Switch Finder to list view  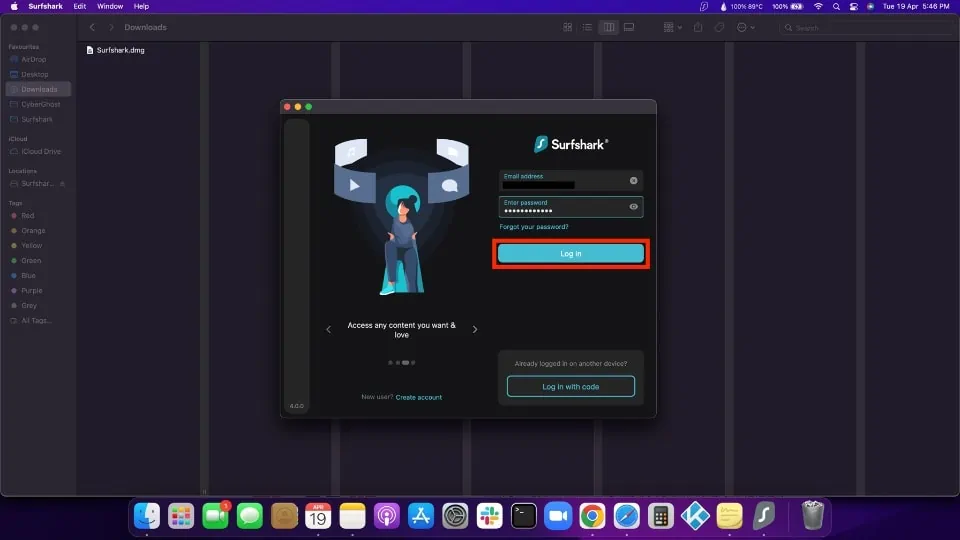[587, 28]
